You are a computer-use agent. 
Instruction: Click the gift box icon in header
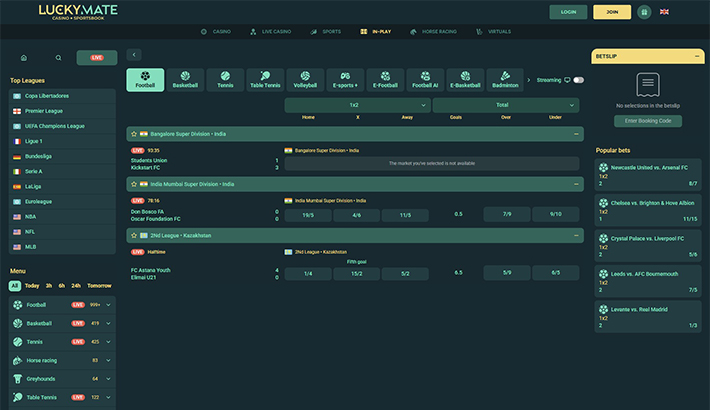tap(643, 12)
